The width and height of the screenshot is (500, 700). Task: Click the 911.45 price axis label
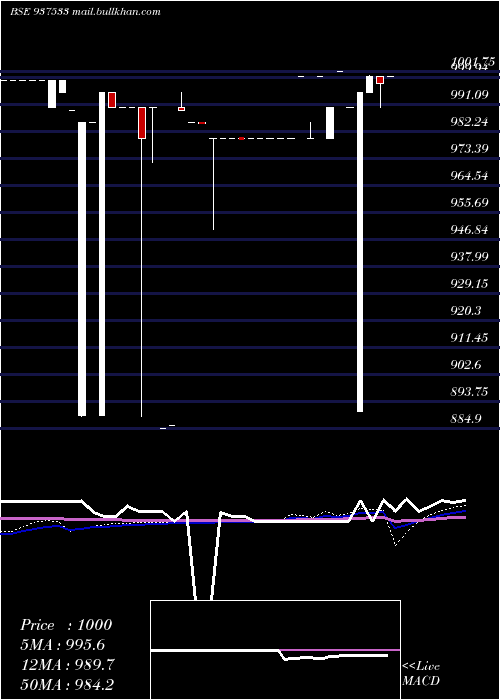pyautogui.click(x=469, y=338)
